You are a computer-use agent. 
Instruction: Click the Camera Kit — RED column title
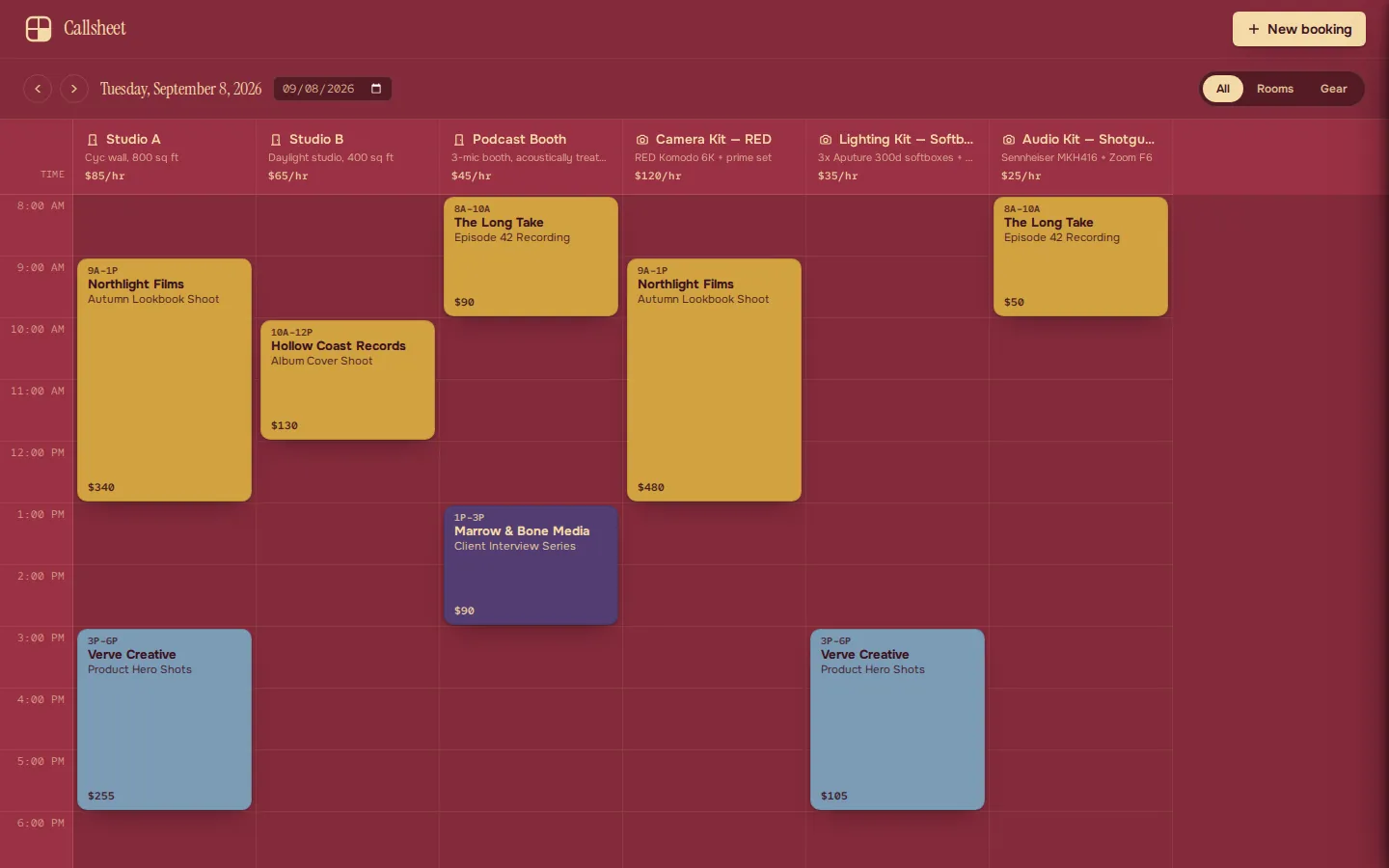click(x=714, y=140)
